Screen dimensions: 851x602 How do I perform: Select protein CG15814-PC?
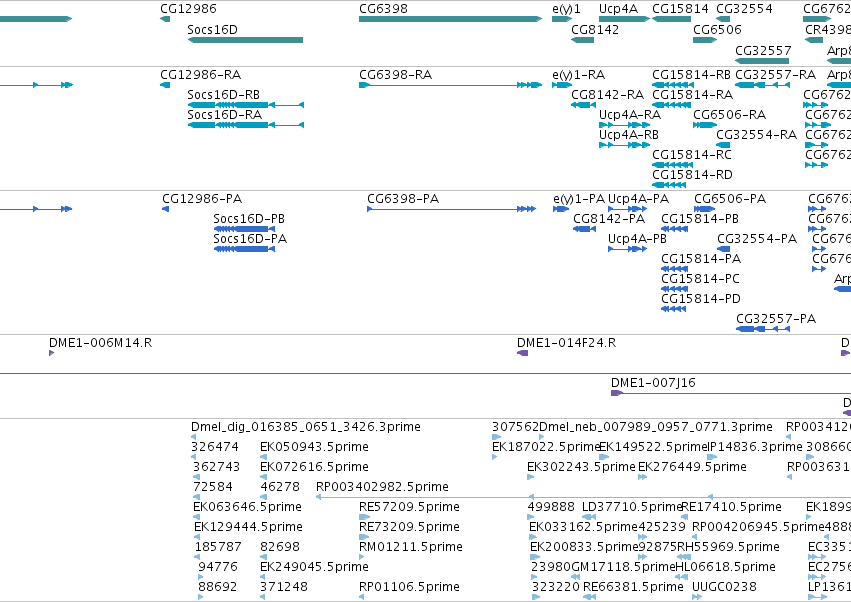[x=675, y=290]
